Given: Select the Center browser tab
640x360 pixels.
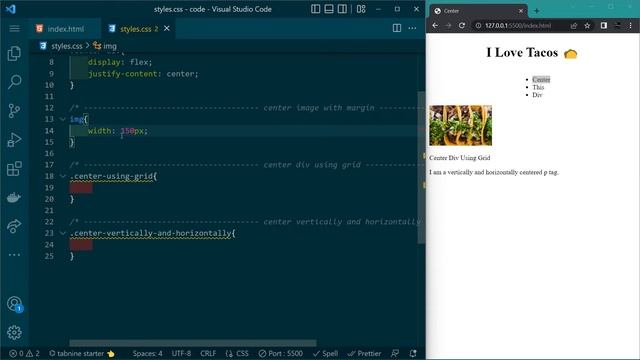Looking at the screenshot, I should [478, 11].
